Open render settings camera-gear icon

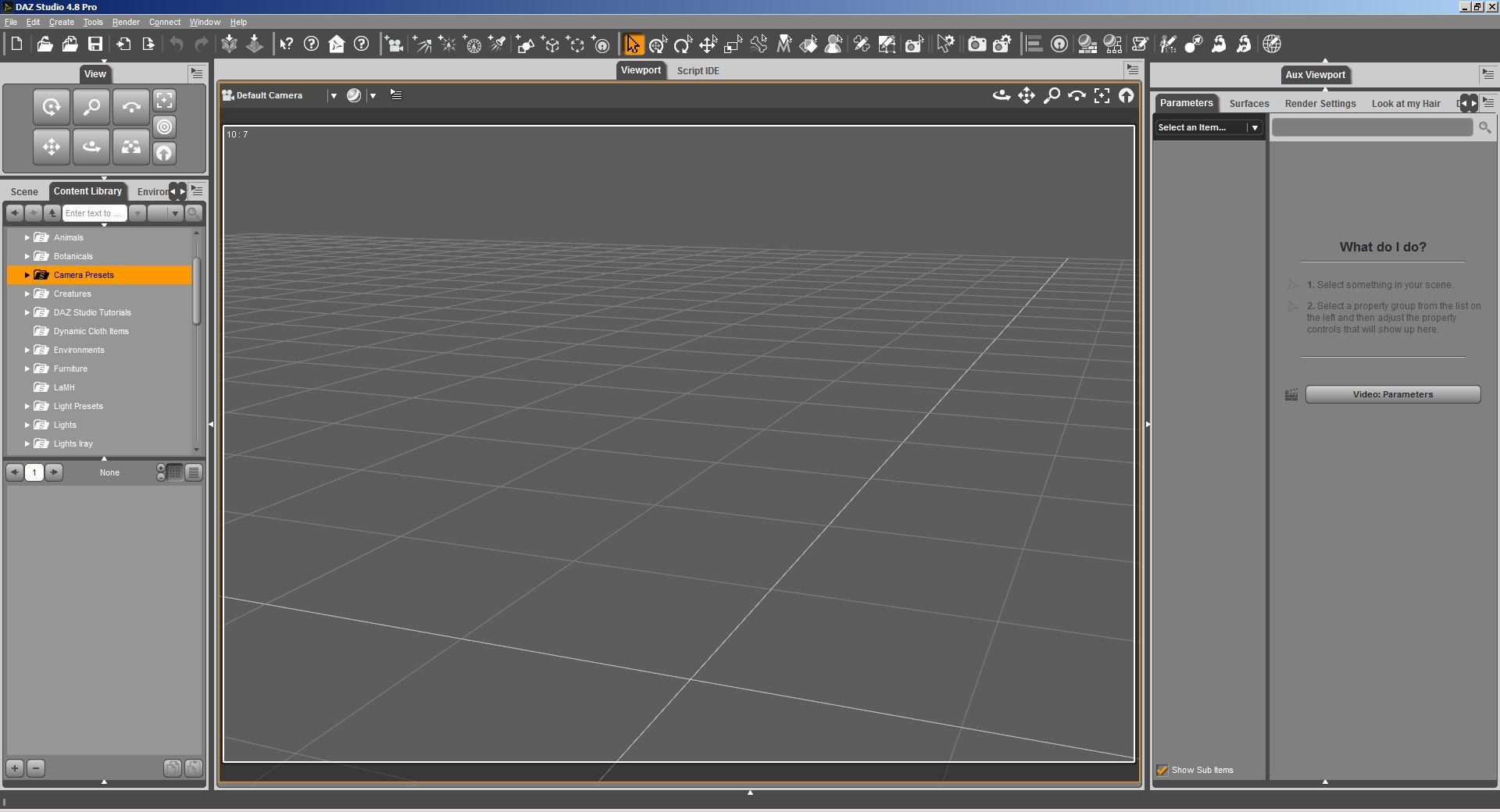[1002, 44]
